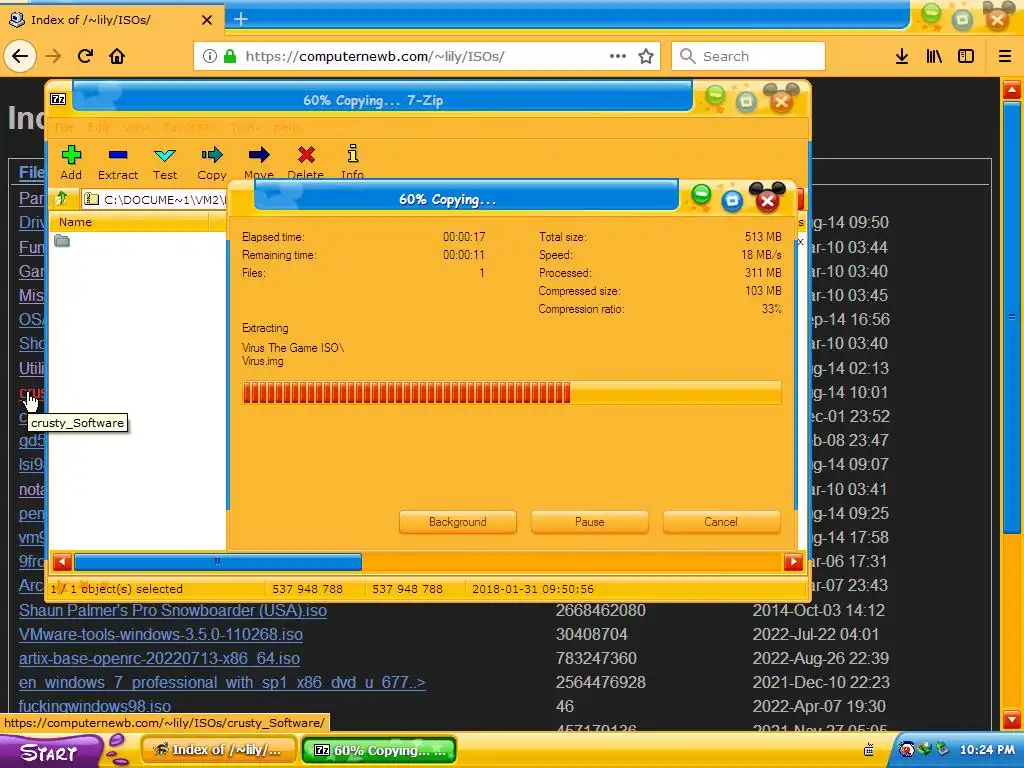The width and height of the screenshot is (1024, 768).
Task: Open page actions three-dot menu in address bar
Action: 618,56
